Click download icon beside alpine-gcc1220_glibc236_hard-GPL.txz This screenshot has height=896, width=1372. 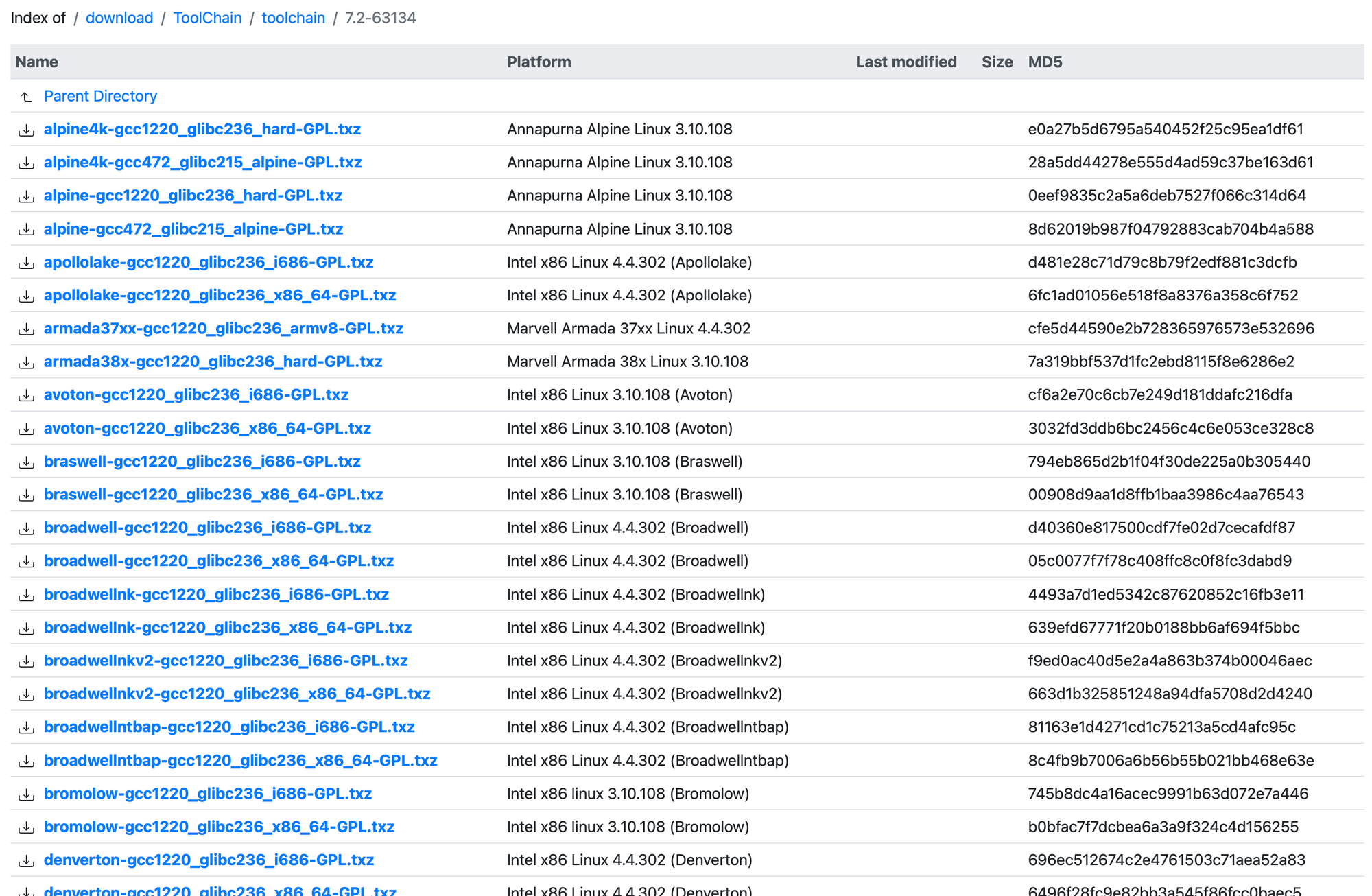coord(26,196)
